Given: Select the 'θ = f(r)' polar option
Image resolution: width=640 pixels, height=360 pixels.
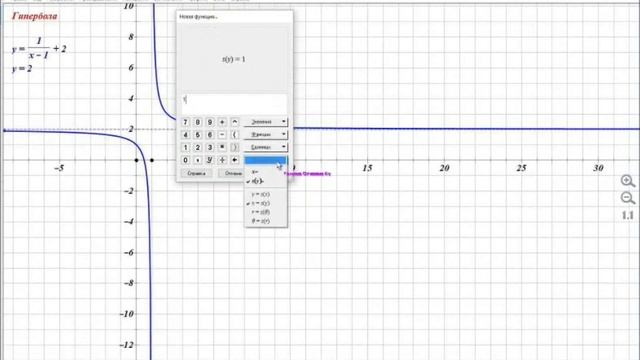Looking at the screenshot, I should (265, 221).
